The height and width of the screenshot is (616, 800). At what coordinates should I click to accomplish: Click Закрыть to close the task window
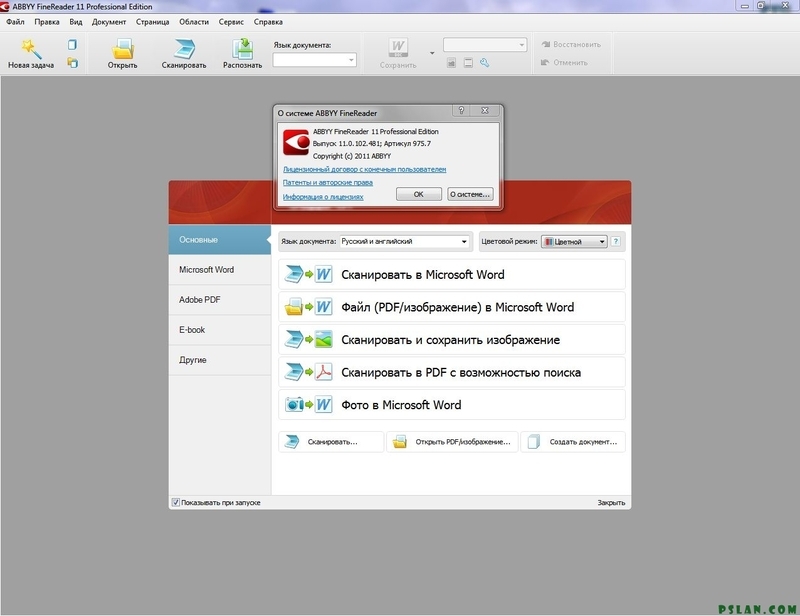(x=611, y=502)
